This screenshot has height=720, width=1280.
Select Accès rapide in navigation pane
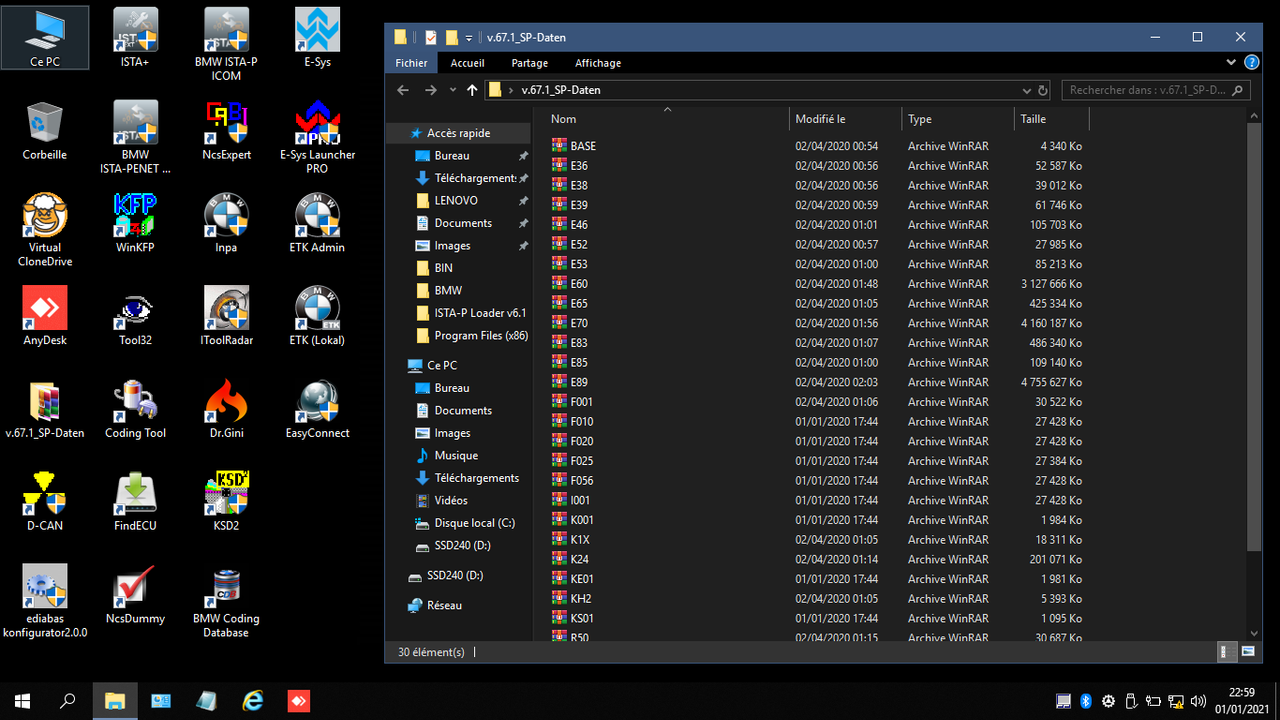[458, 133]
